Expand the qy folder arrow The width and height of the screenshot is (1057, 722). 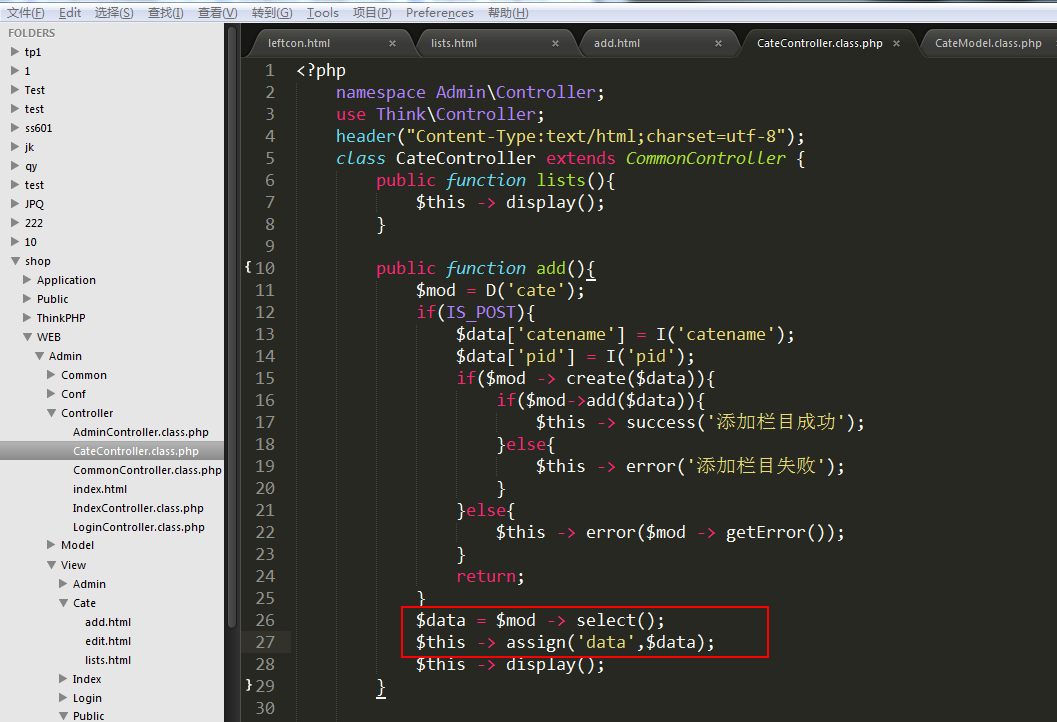tap(15, 164)
